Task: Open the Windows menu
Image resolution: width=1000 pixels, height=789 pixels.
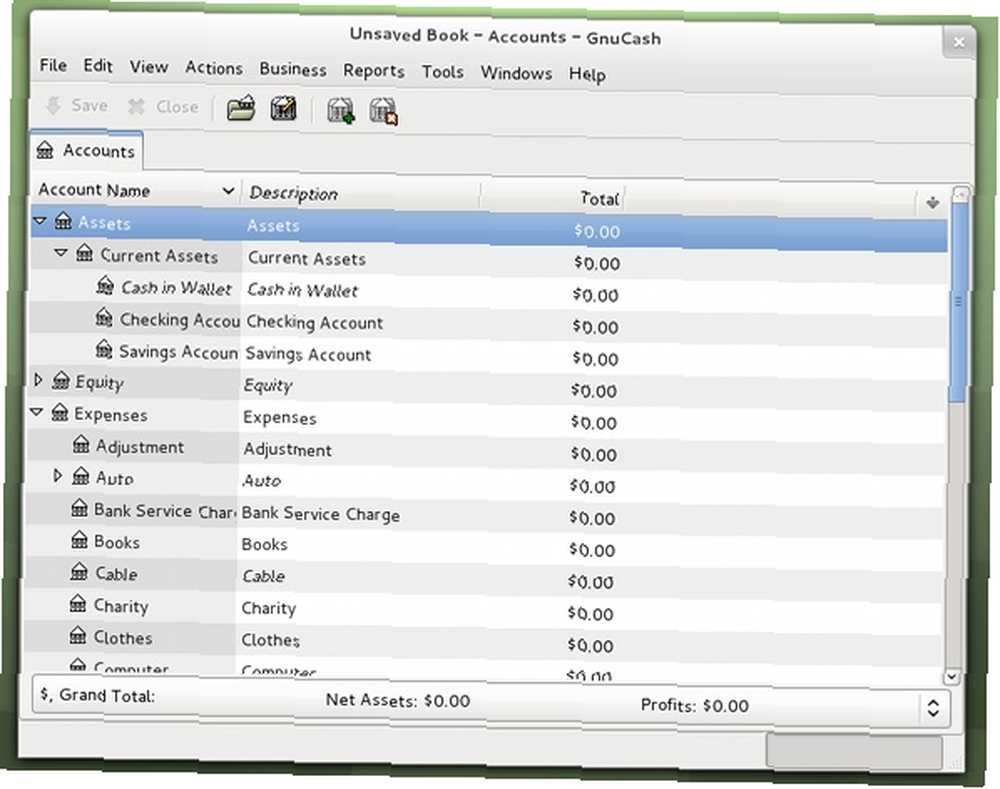Action: tap(516, 73)
